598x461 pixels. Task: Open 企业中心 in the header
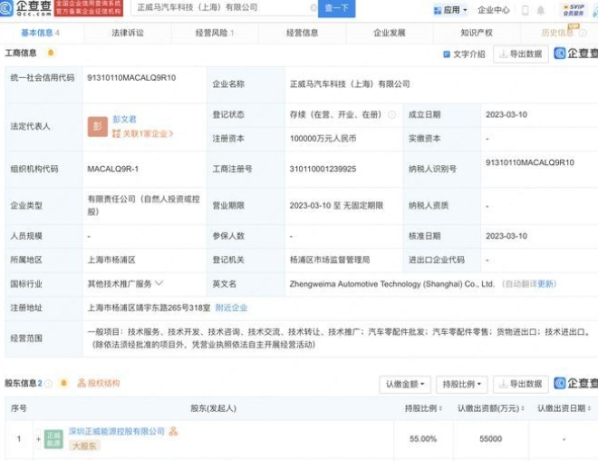(x=494, y=10)
